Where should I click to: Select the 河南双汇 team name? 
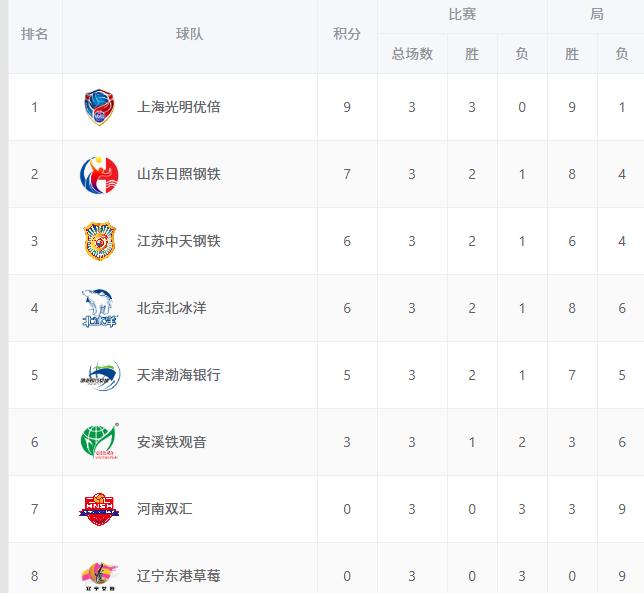tap(164, 509)
